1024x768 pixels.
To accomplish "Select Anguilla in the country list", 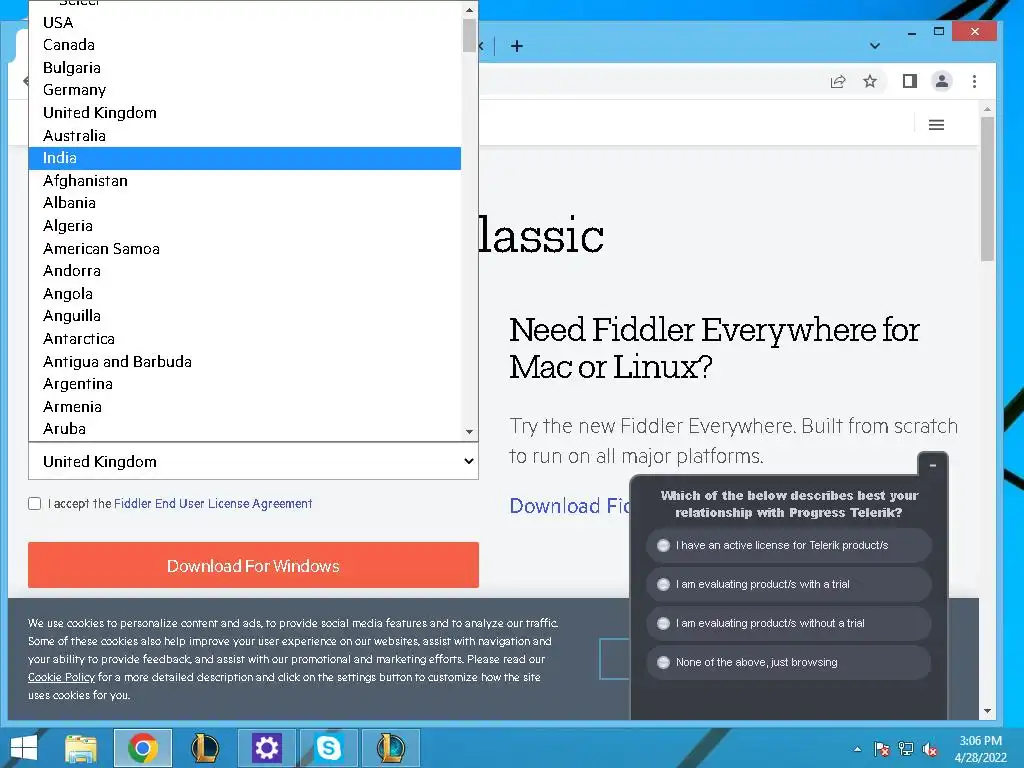I will [245, 316].
